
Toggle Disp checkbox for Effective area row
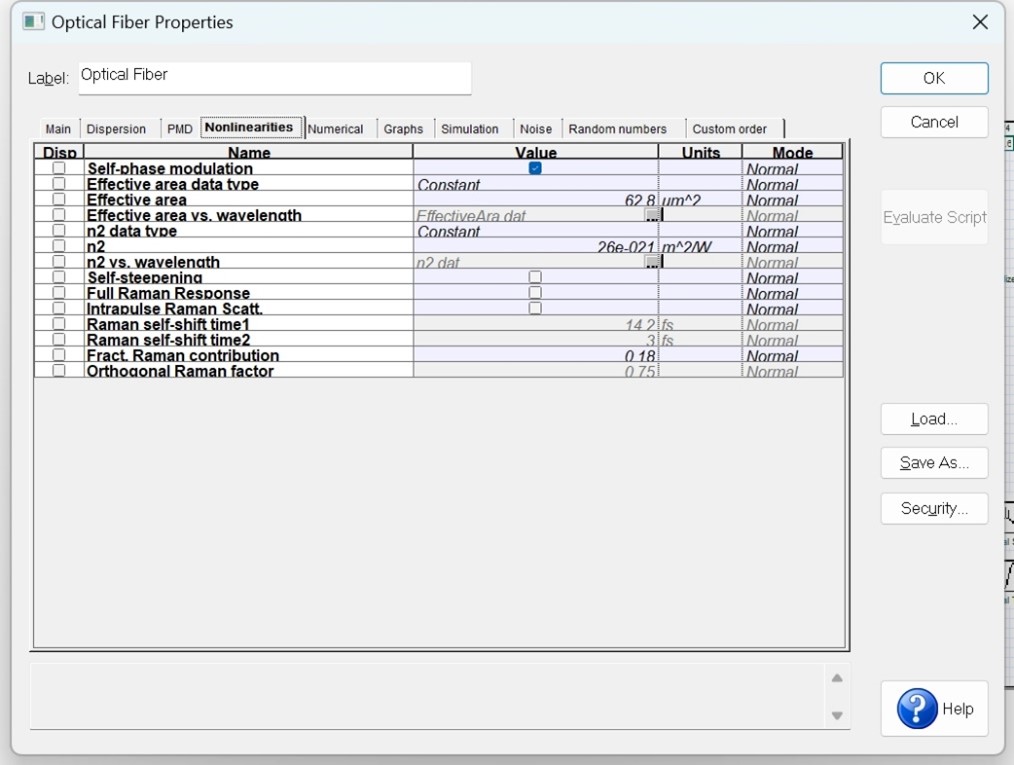59,199
